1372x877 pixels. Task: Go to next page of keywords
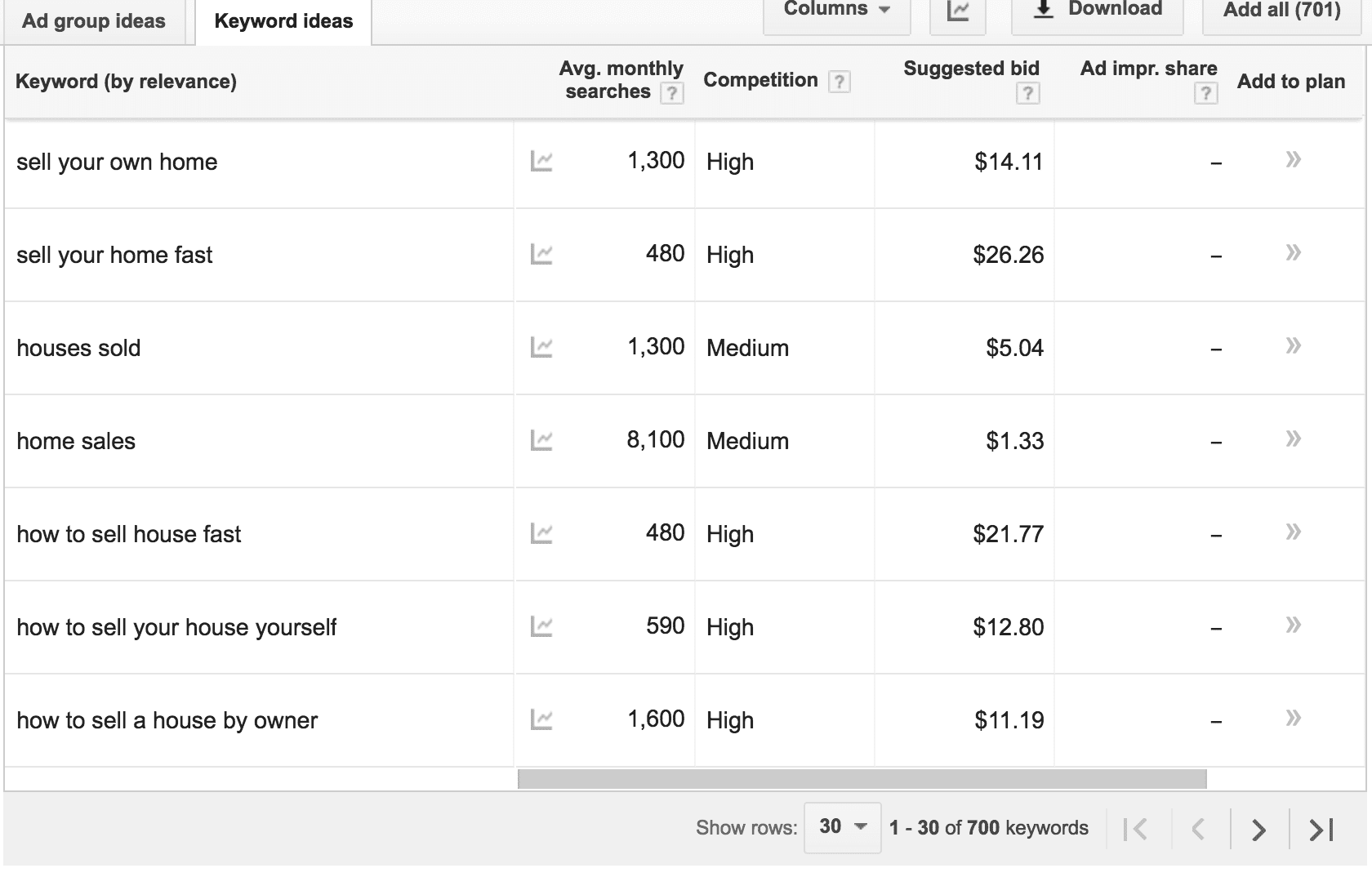pyautogui.click(x=1259, y=829)
